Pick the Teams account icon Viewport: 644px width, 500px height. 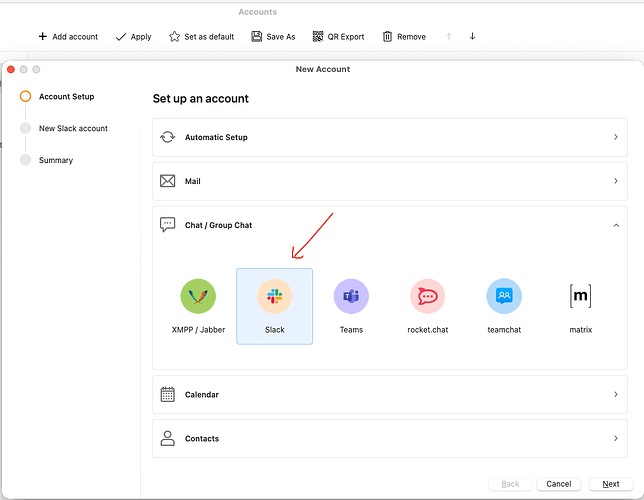[351, 296]
